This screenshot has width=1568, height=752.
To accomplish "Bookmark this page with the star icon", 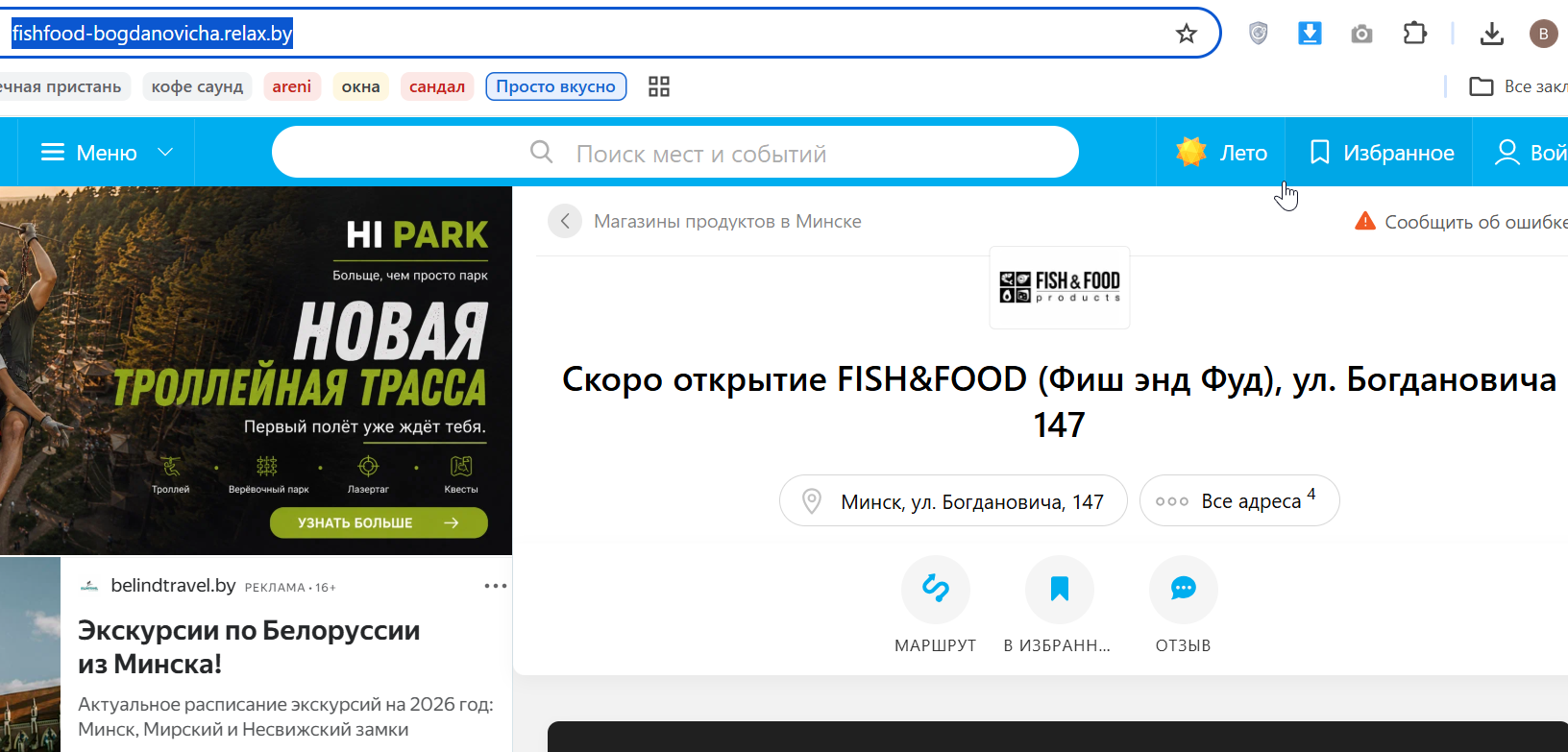I will pos(1187,34).
